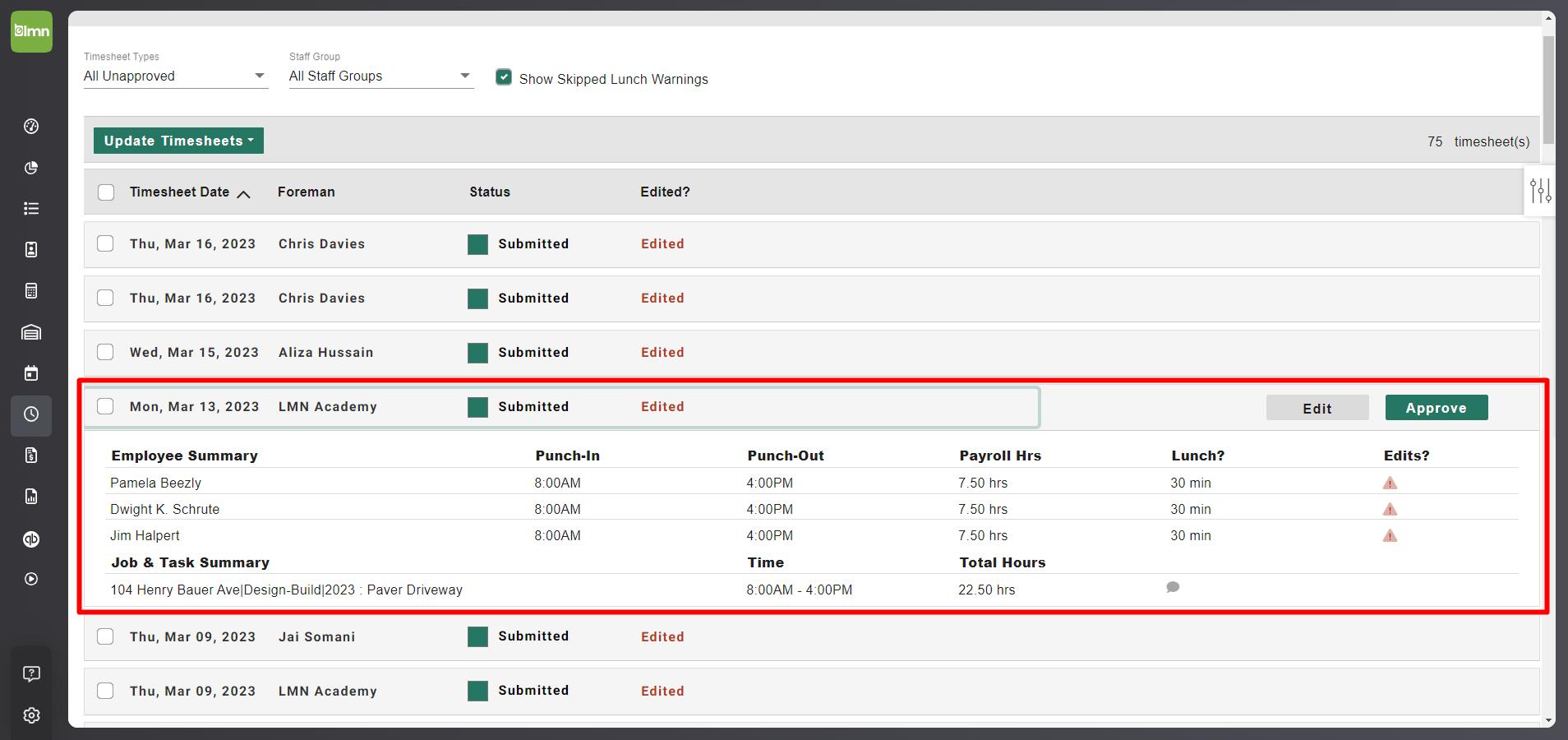
Task: Click the Foreman column header
Action: click(307, 192)
